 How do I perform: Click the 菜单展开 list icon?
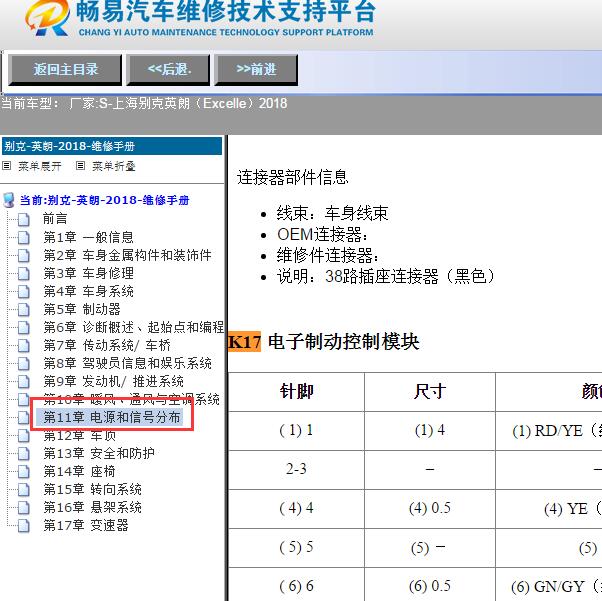(x=7, y=166)
